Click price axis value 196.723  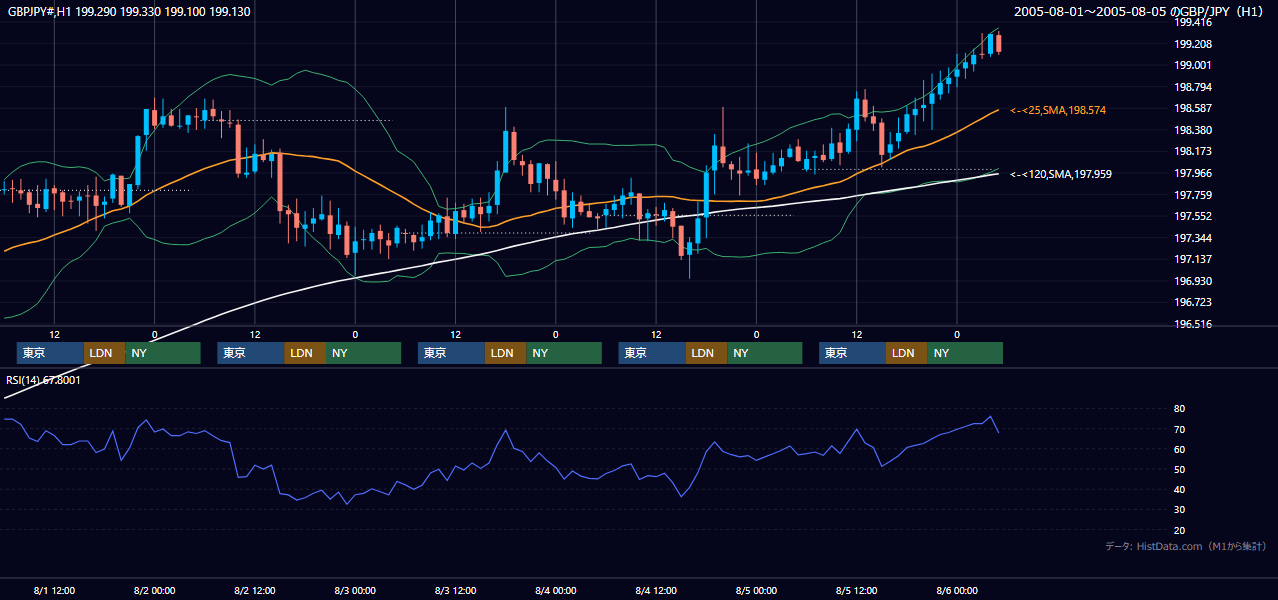pos(1193,302)
